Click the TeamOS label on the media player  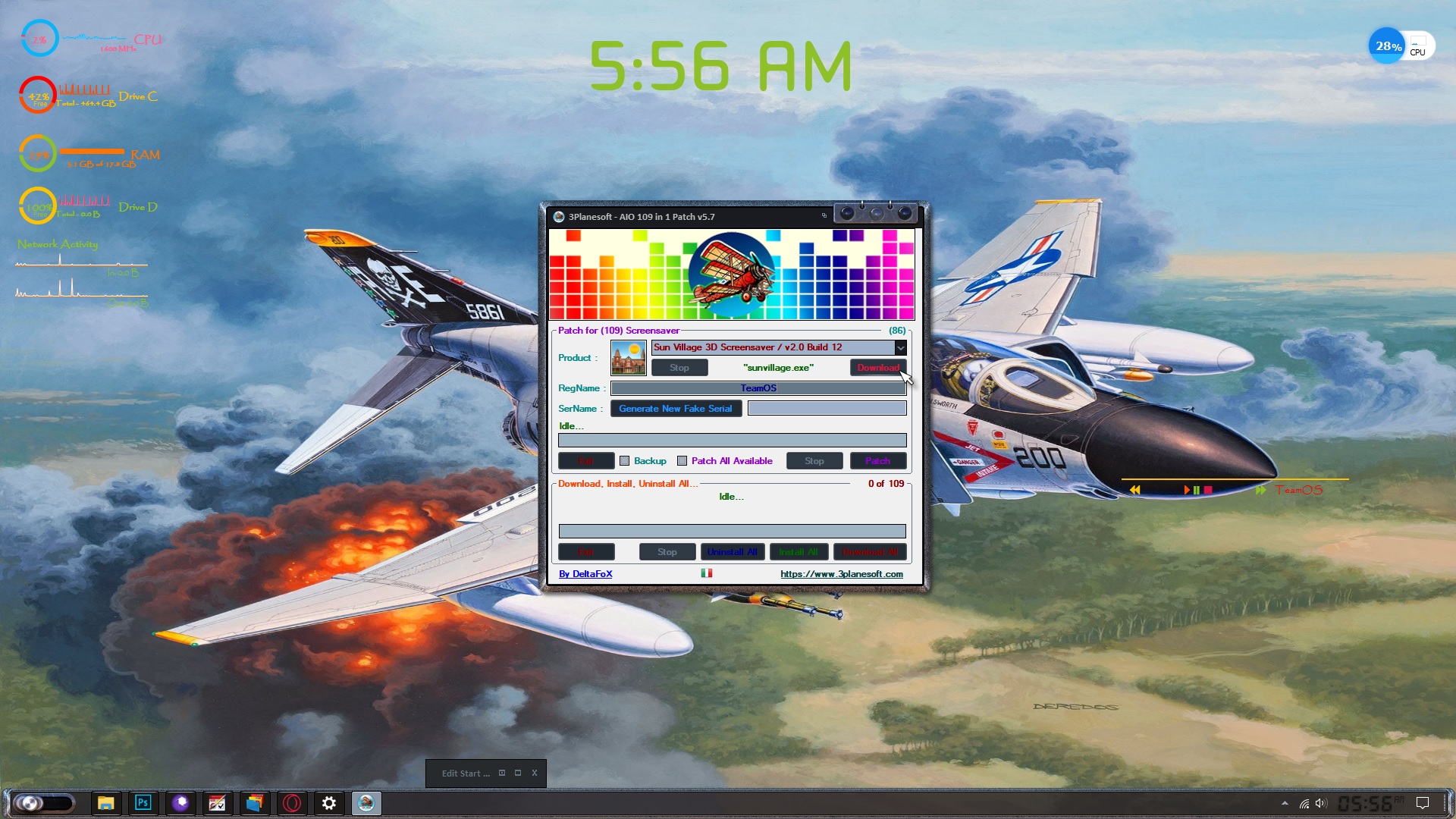point(1298,490)
